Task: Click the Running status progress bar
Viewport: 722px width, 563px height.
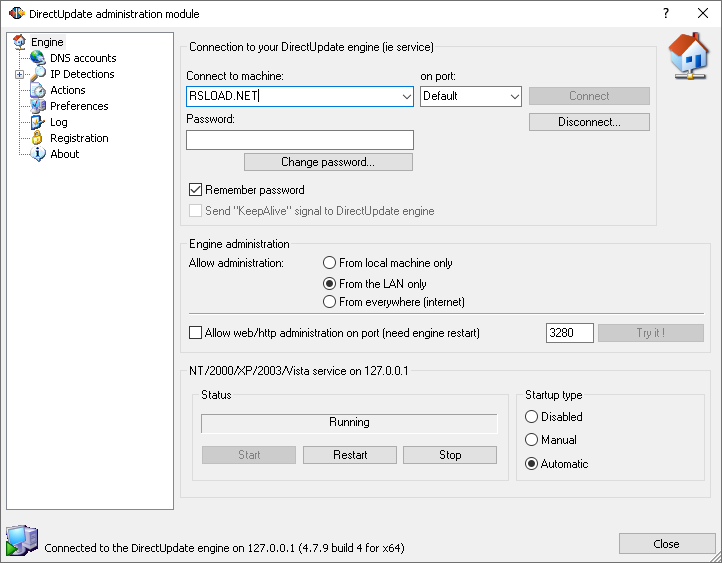Action: 349,423
